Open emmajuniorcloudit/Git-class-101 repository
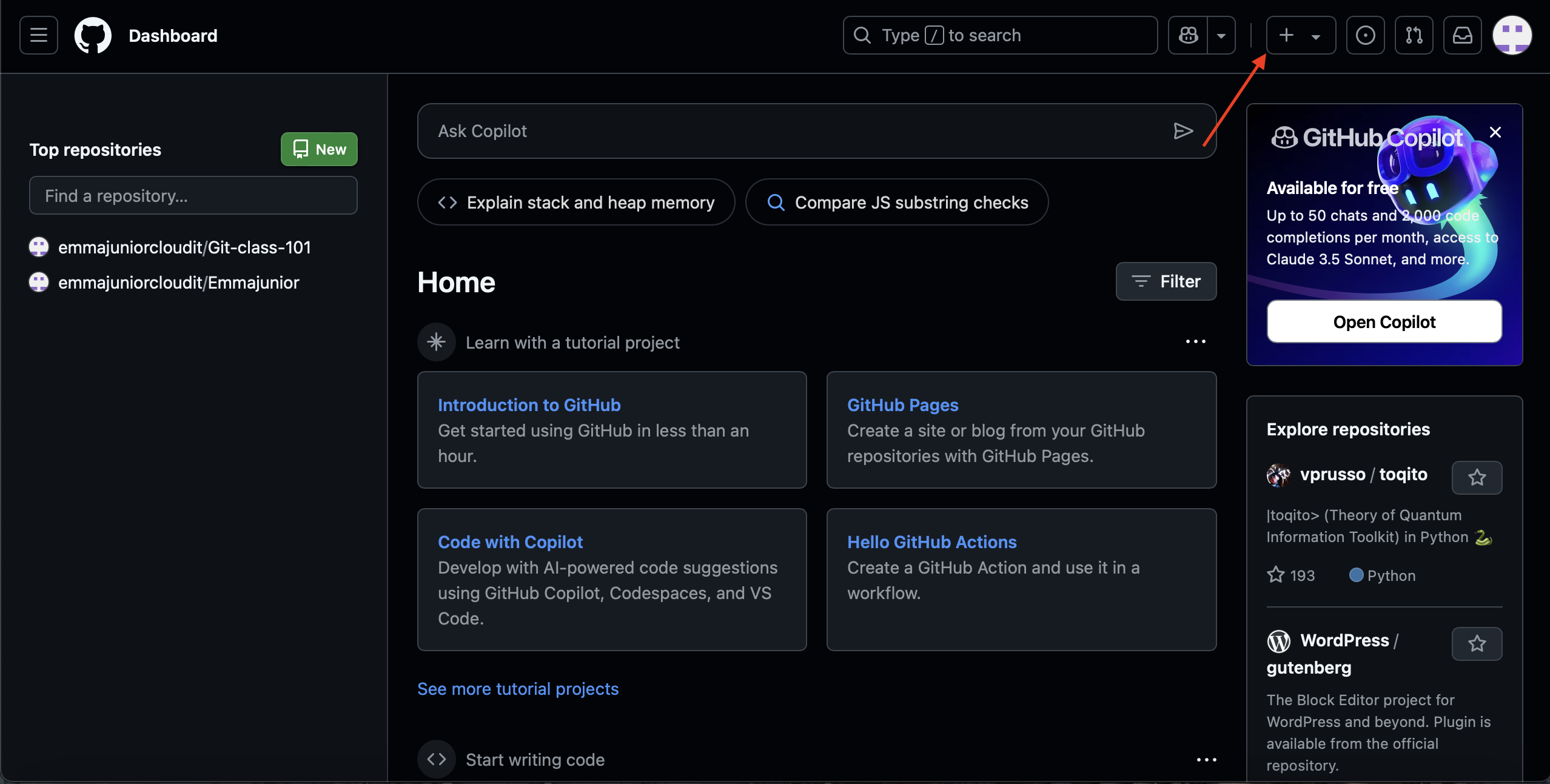 tap(184, 247)
